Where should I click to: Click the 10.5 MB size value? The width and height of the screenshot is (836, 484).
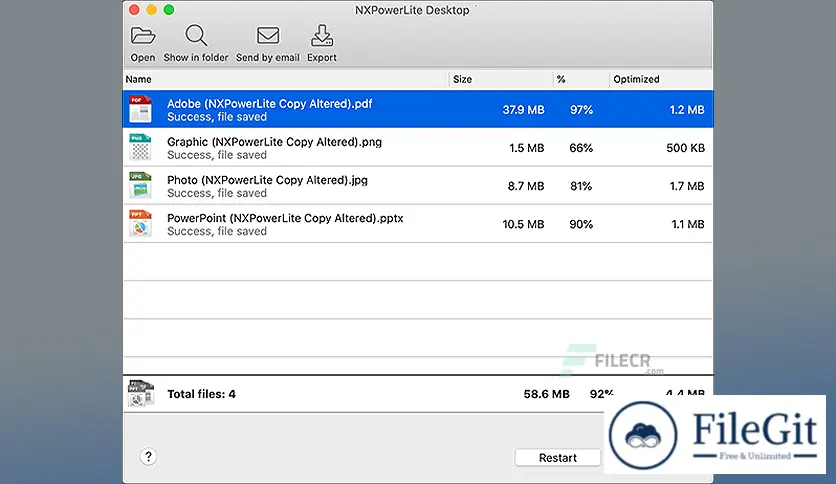click(x=523, y=224)
